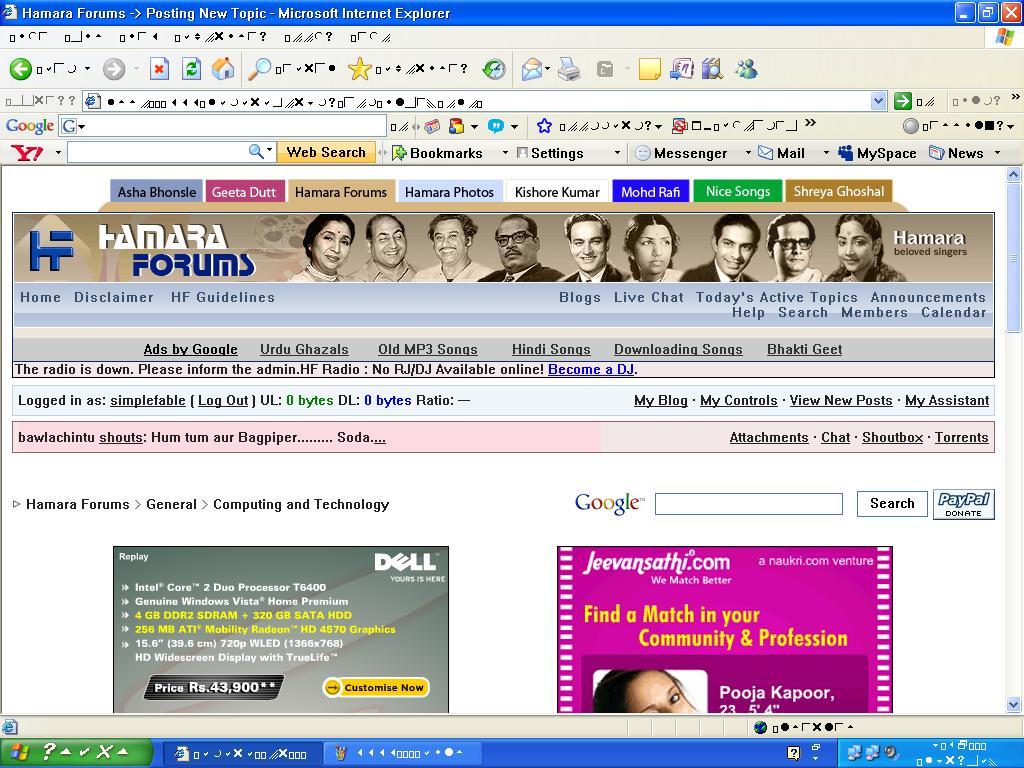Go to the Home page icon
Screen dimensions: 1024x768
point(223,69)
